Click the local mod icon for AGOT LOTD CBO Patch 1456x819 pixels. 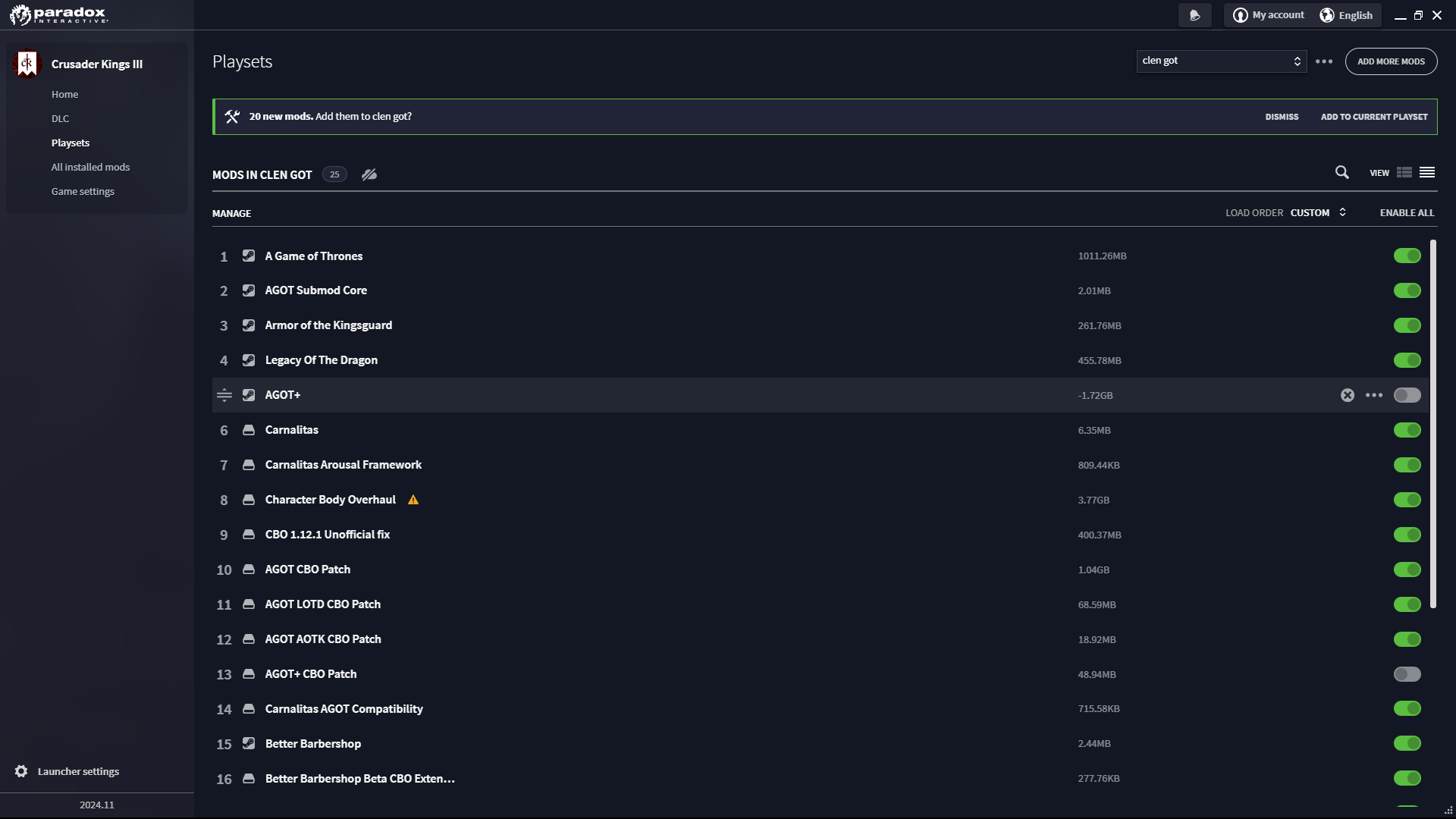point(249,604)
